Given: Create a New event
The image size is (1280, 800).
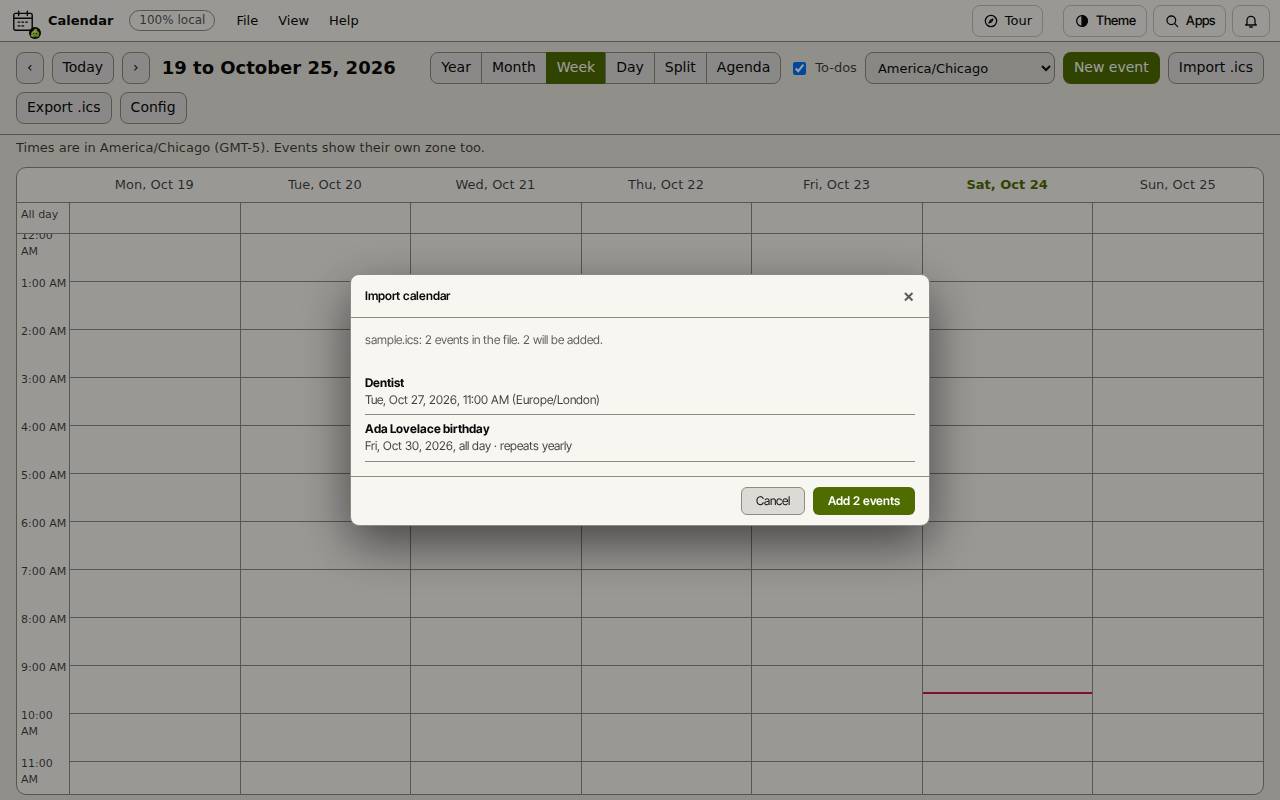Looking at the screenshot, I should pyautogui.click(x=1111, y=68).
